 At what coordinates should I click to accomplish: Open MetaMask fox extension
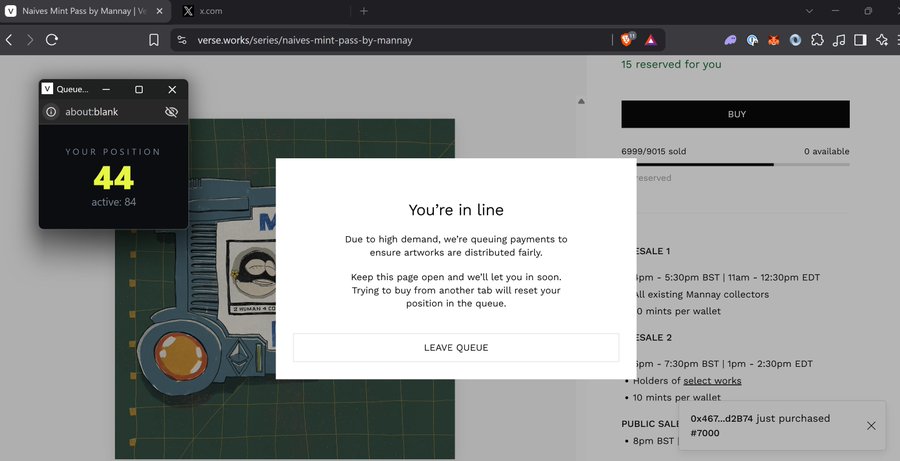point(774,40)
